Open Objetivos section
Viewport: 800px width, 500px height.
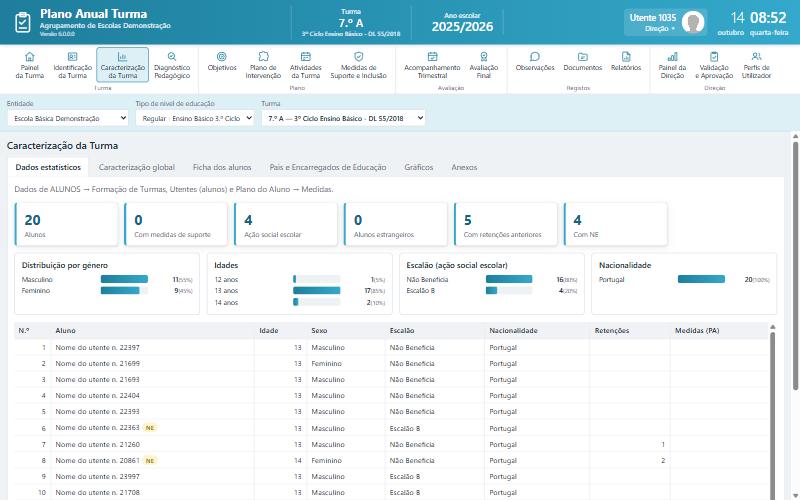point(222,61)
